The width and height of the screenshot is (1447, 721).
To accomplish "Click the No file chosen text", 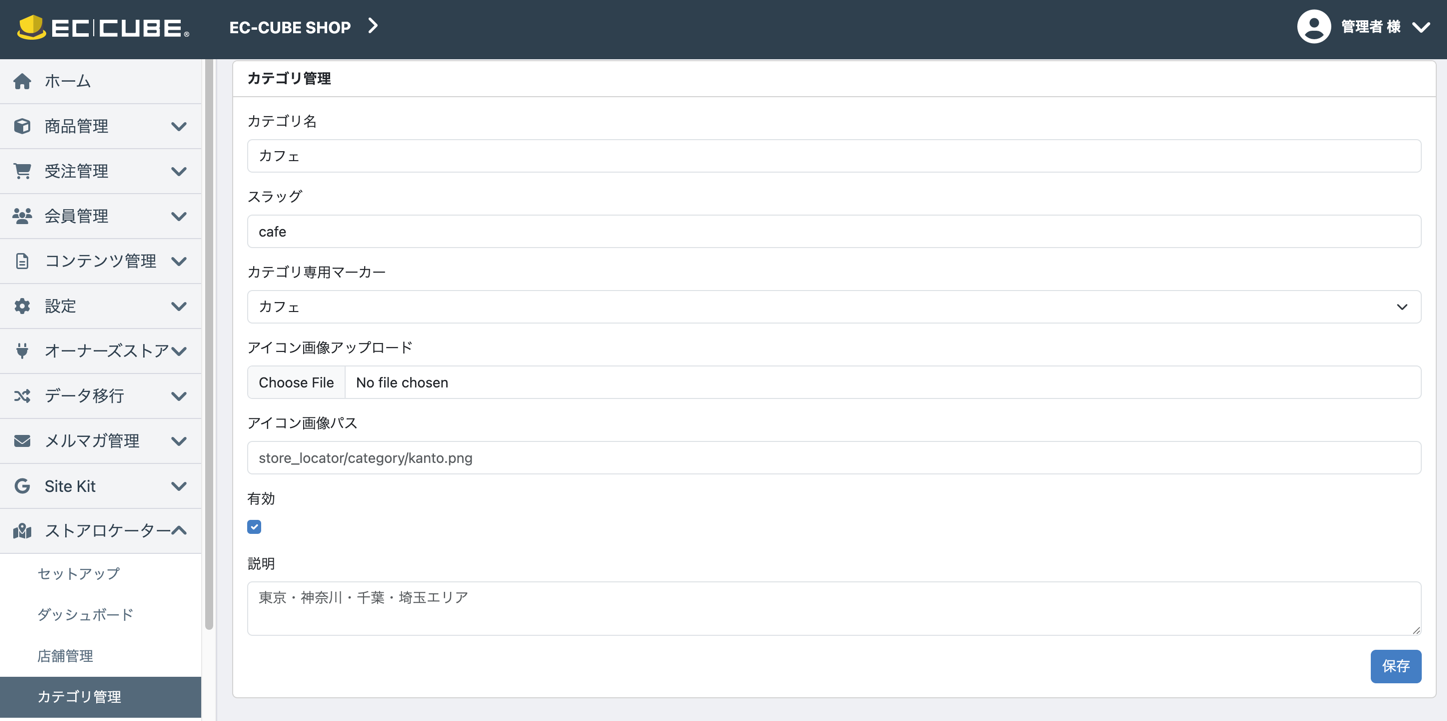I will coord(402,382).
